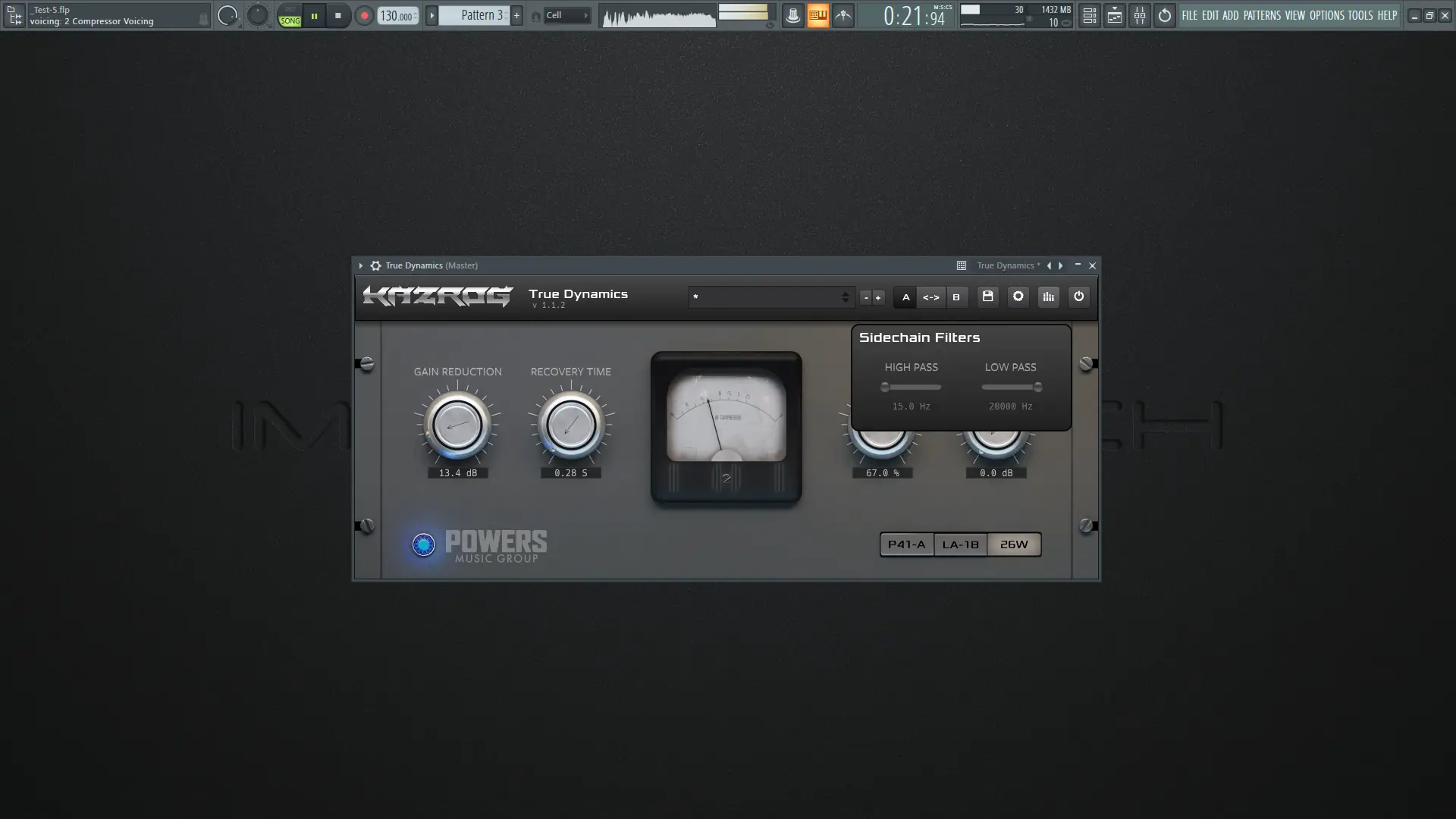Viewport: 1456px width, 819px height.
Task: Open plugin settings gear in True Dynamics
Action: click(x=1018, y=297)
